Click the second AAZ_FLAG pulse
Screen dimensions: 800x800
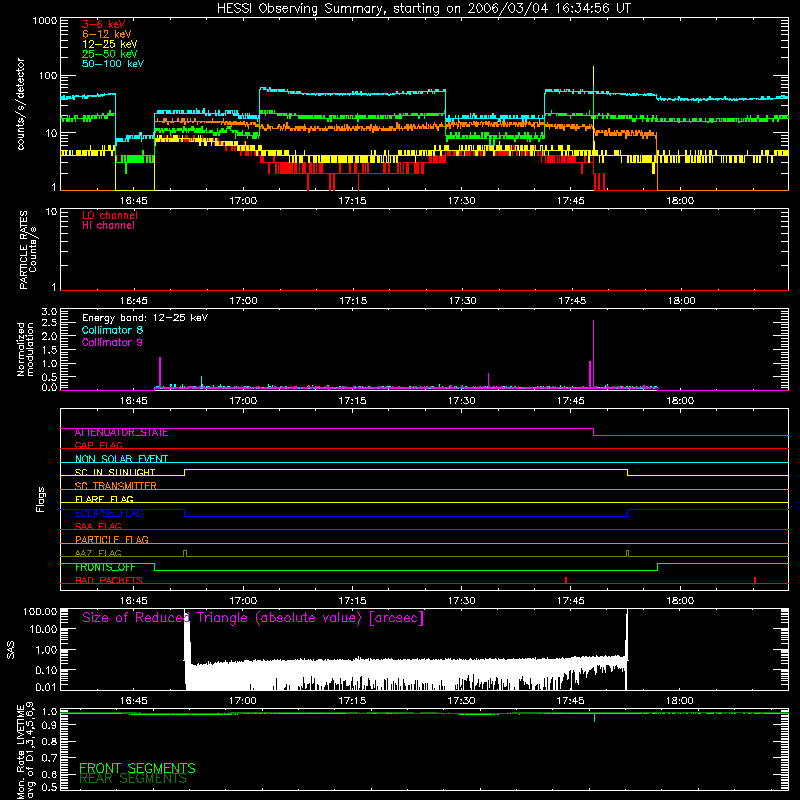pyautogui.click(x=628, y=554)
